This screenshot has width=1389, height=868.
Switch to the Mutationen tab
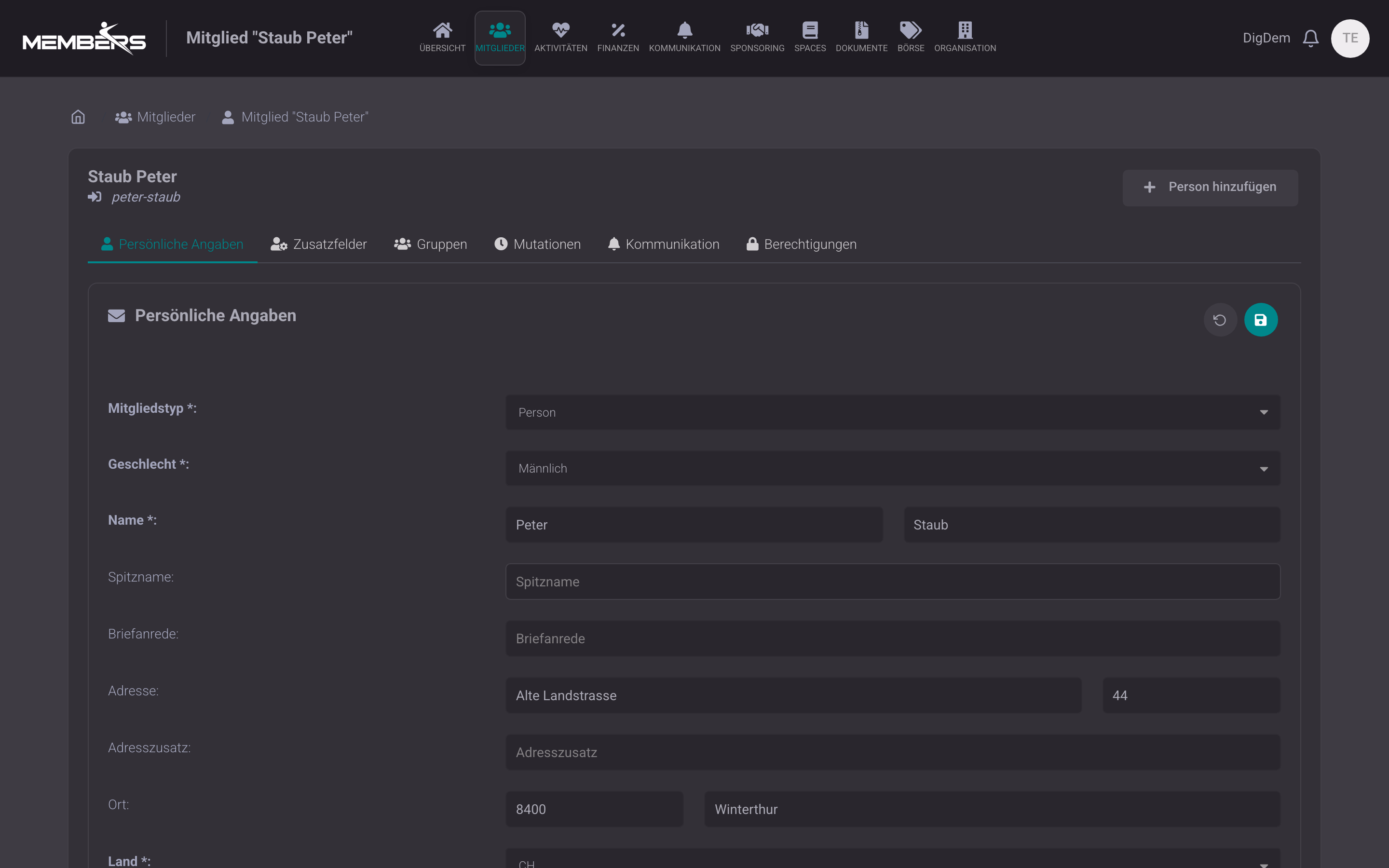click(x=537, y=244)
